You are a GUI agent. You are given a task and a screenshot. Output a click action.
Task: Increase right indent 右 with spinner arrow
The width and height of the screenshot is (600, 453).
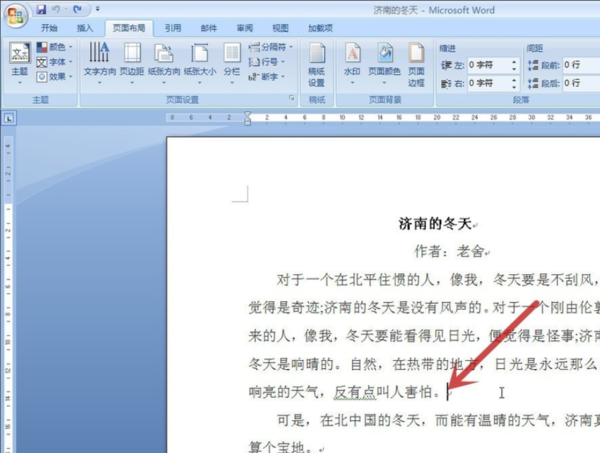(514, 80)
